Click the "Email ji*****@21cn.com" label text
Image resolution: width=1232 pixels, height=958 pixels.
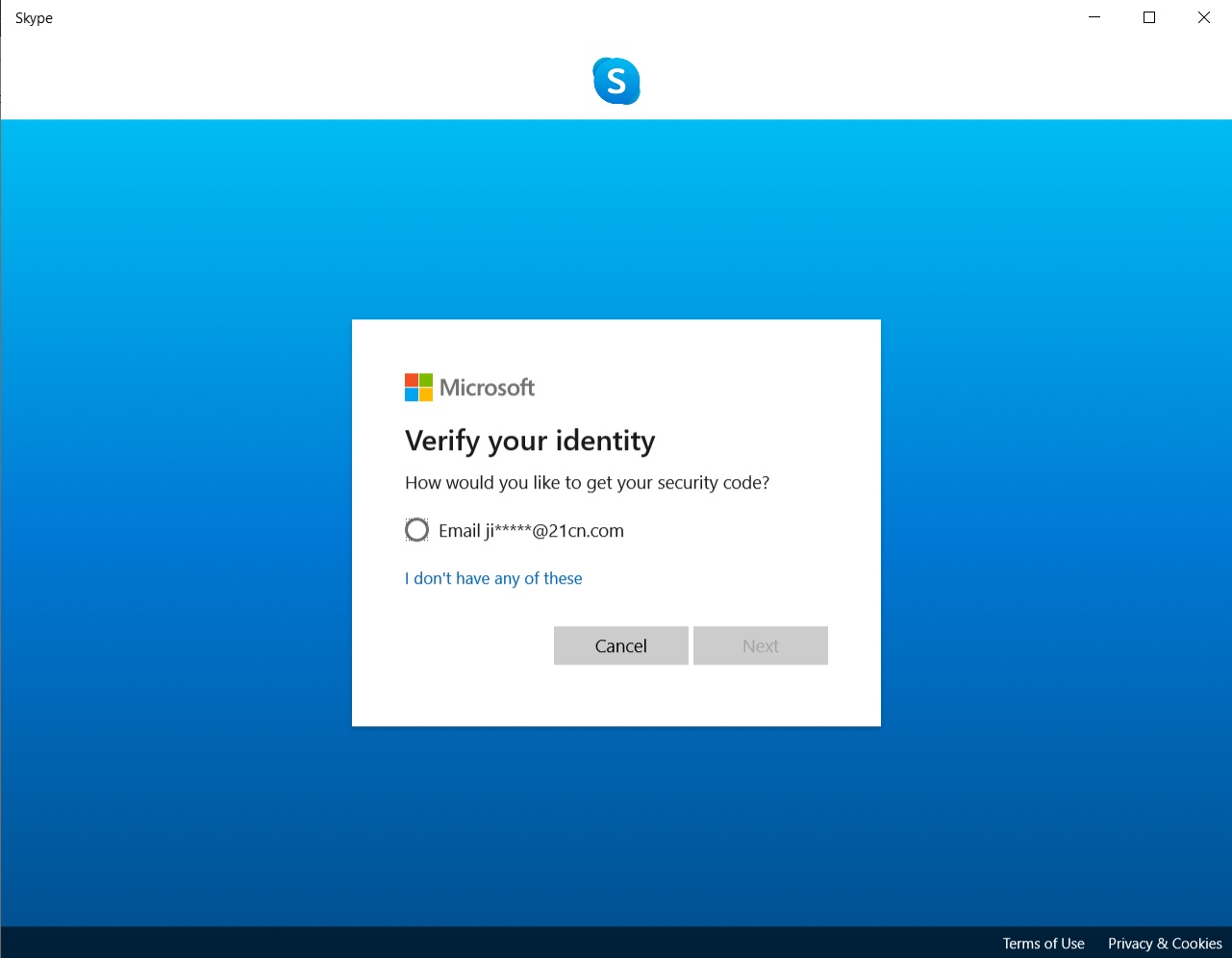pos(531,531)
